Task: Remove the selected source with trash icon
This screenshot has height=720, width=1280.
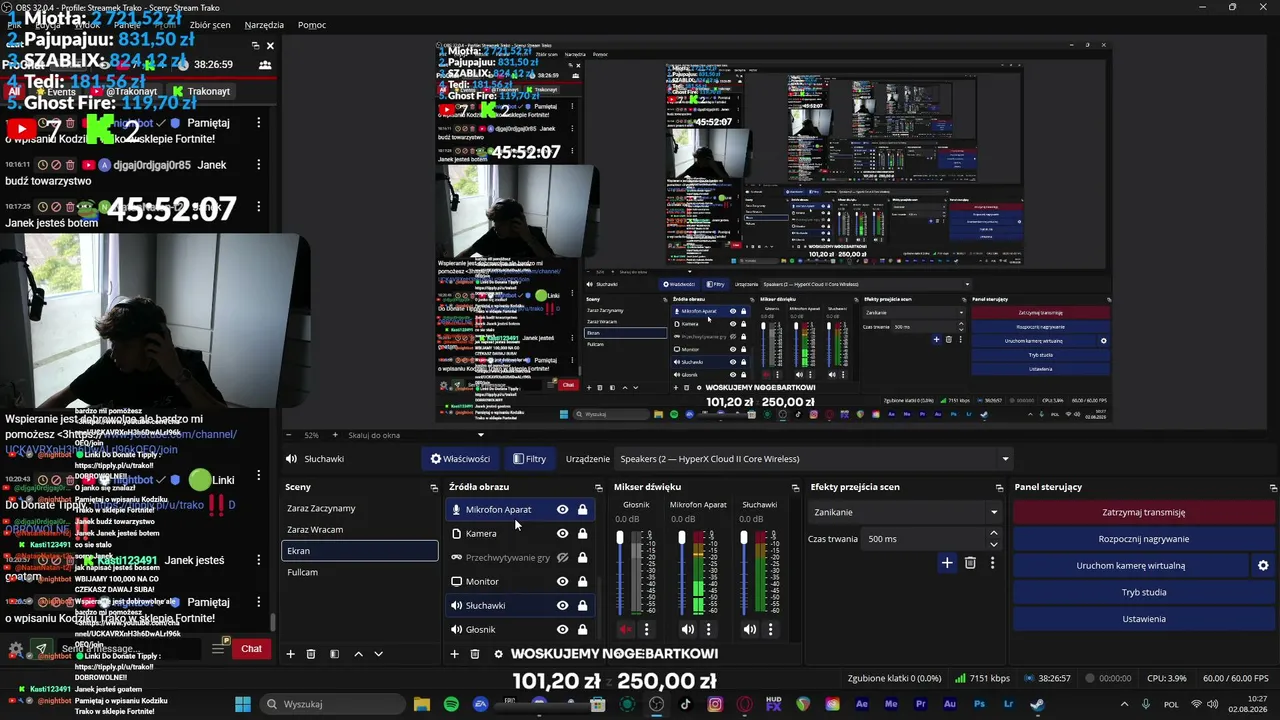Action: 475,654
